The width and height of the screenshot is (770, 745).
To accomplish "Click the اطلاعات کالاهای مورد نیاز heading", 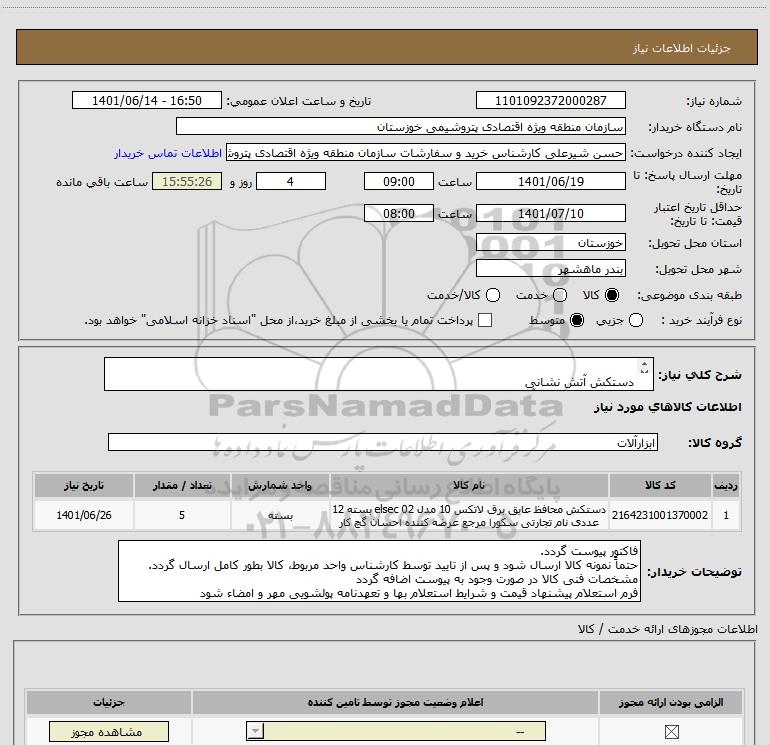I will click(x=667, y=407).
